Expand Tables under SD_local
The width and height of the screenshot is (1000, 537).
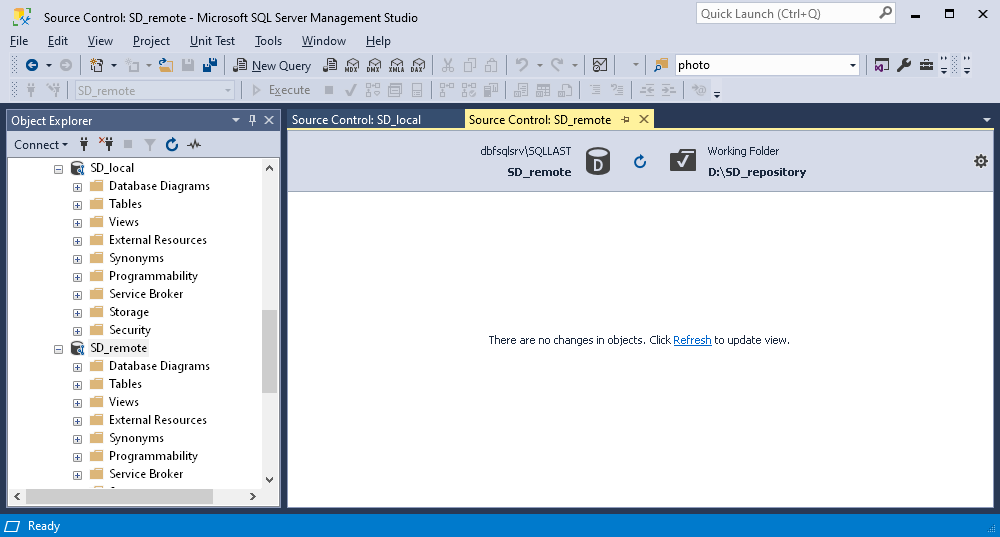click(77, 205)
